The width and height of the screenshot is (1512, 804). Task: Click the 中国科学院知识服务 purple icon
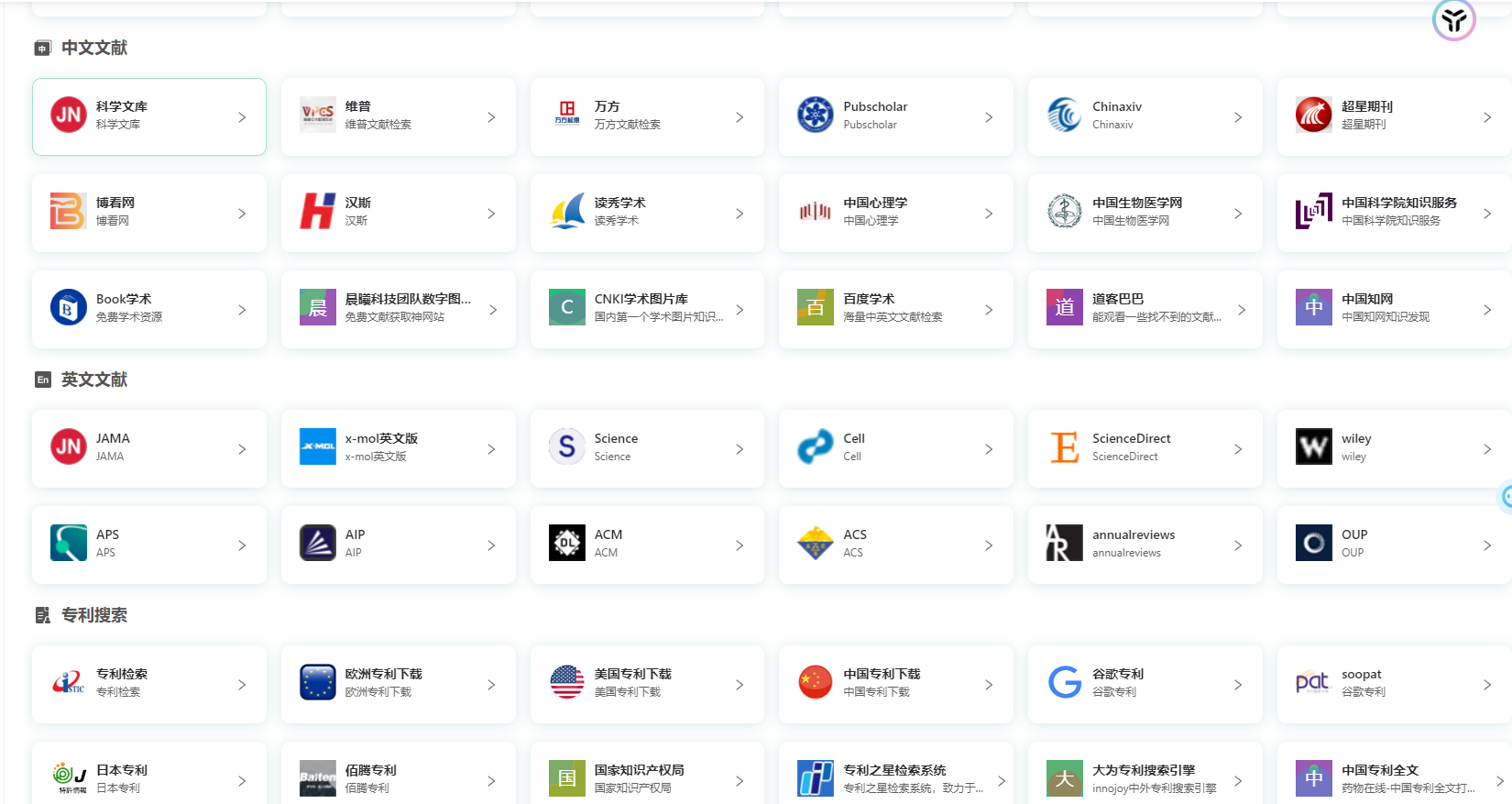coord(1314,212)
